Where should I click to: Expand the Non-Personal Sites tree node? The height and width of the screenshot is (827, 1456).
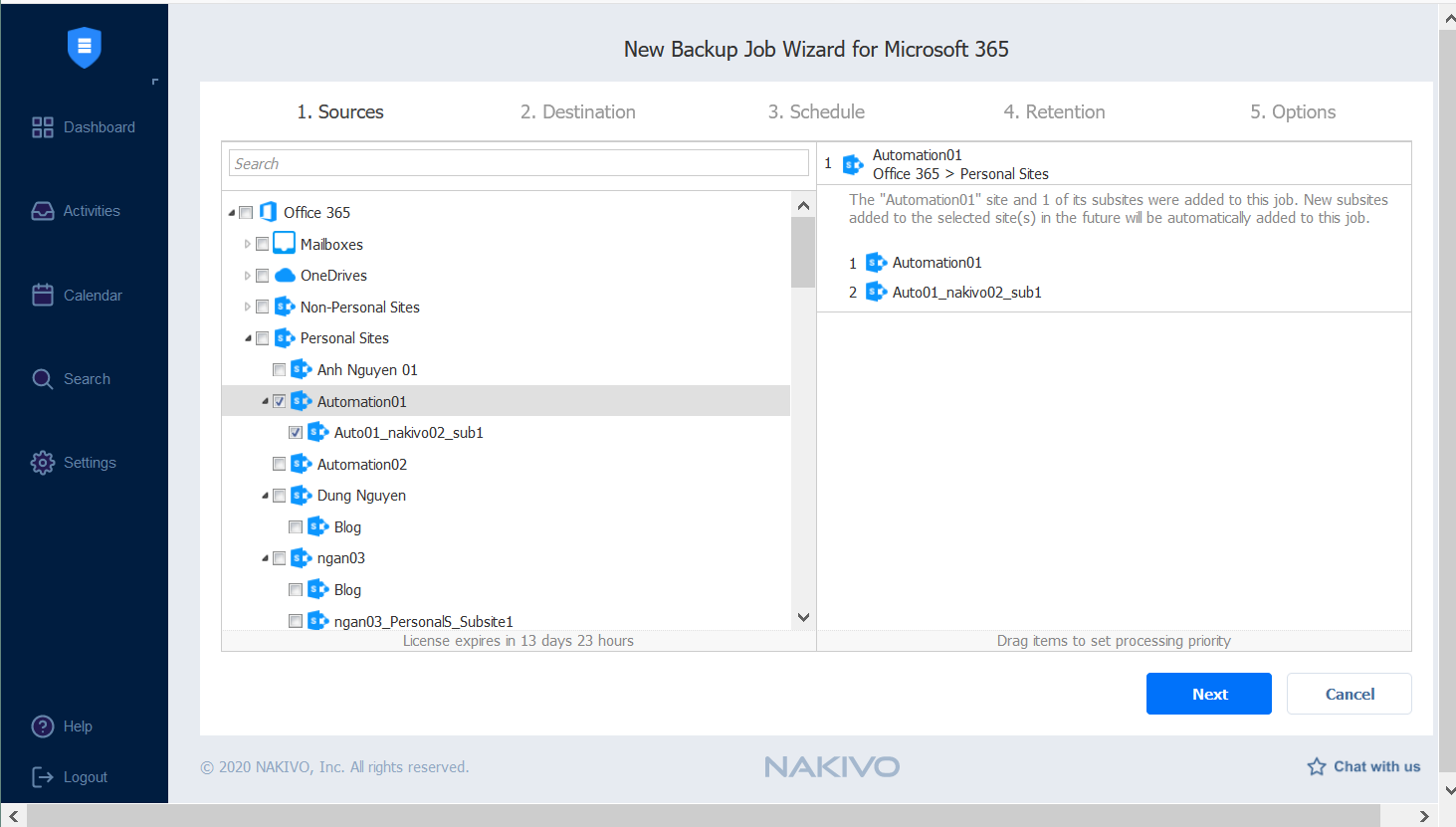click(248, 307)
